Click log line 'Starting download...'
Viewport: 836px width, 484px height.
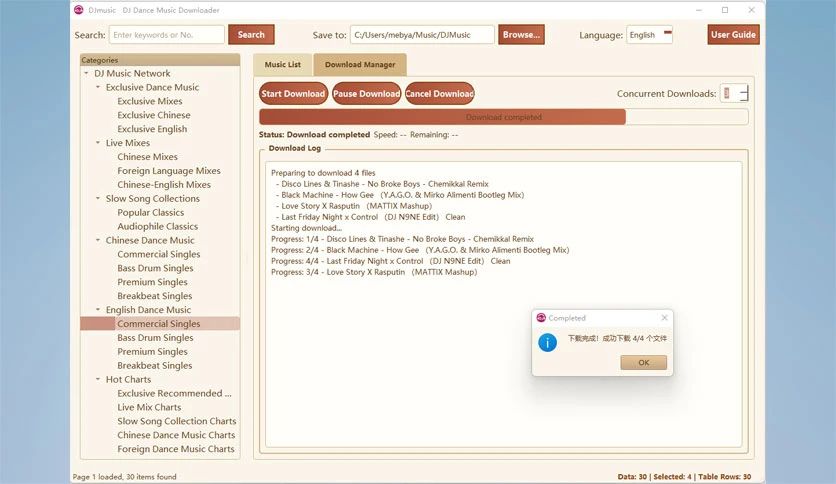306,228
